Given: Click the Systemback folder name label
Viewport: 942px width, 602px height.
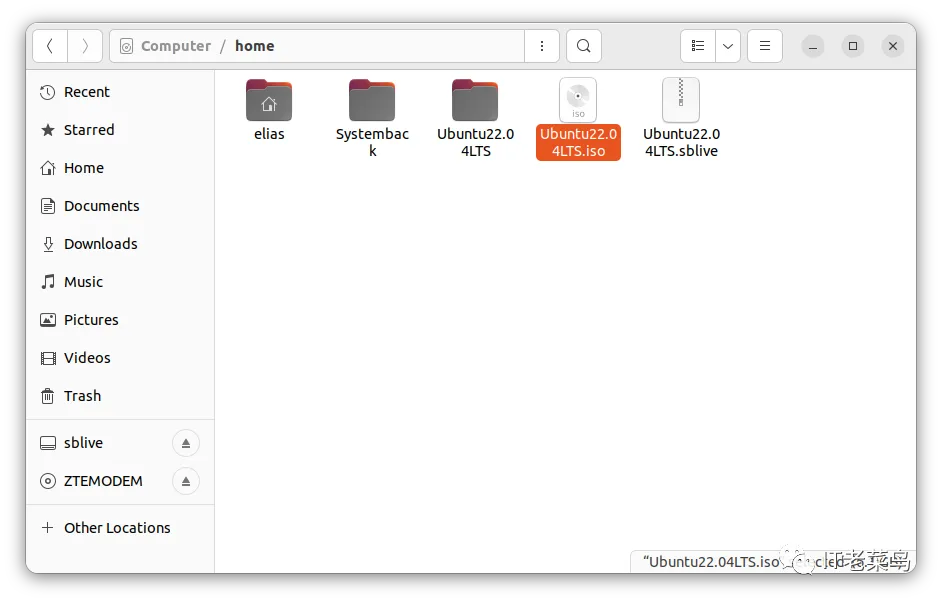Looking at the screenshot, I should click(372, 142).
